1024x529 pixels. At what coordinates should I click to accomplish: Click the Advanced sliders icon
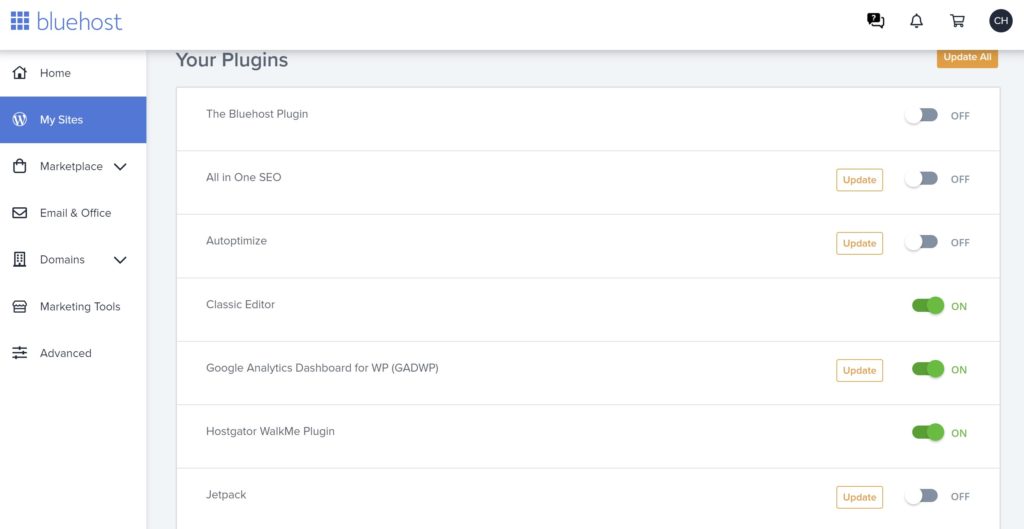[20, 353]
